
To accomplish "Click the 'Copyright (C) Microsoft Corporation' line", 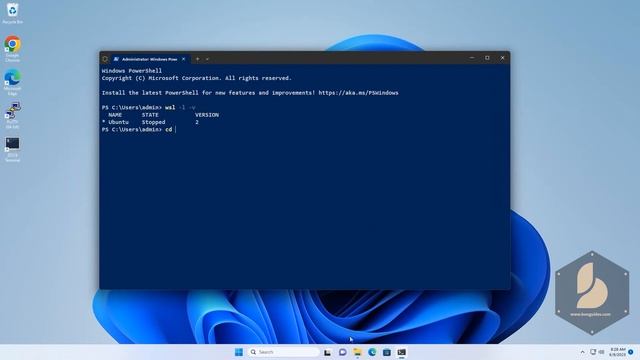I will tap(197, 78).
